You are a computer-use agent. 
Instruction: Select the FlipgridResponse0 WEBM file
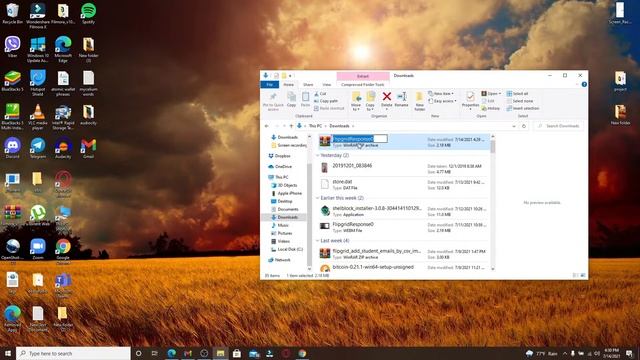click(403, 227)
